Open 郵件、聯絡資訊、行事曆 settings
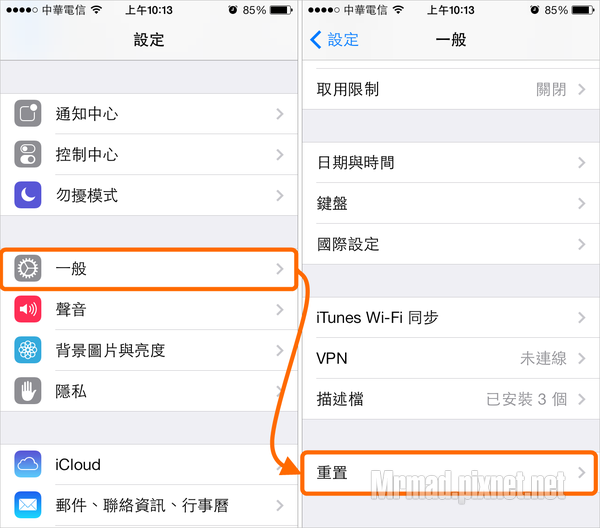Viewport: 600px width, 528px height. point(149,505)
